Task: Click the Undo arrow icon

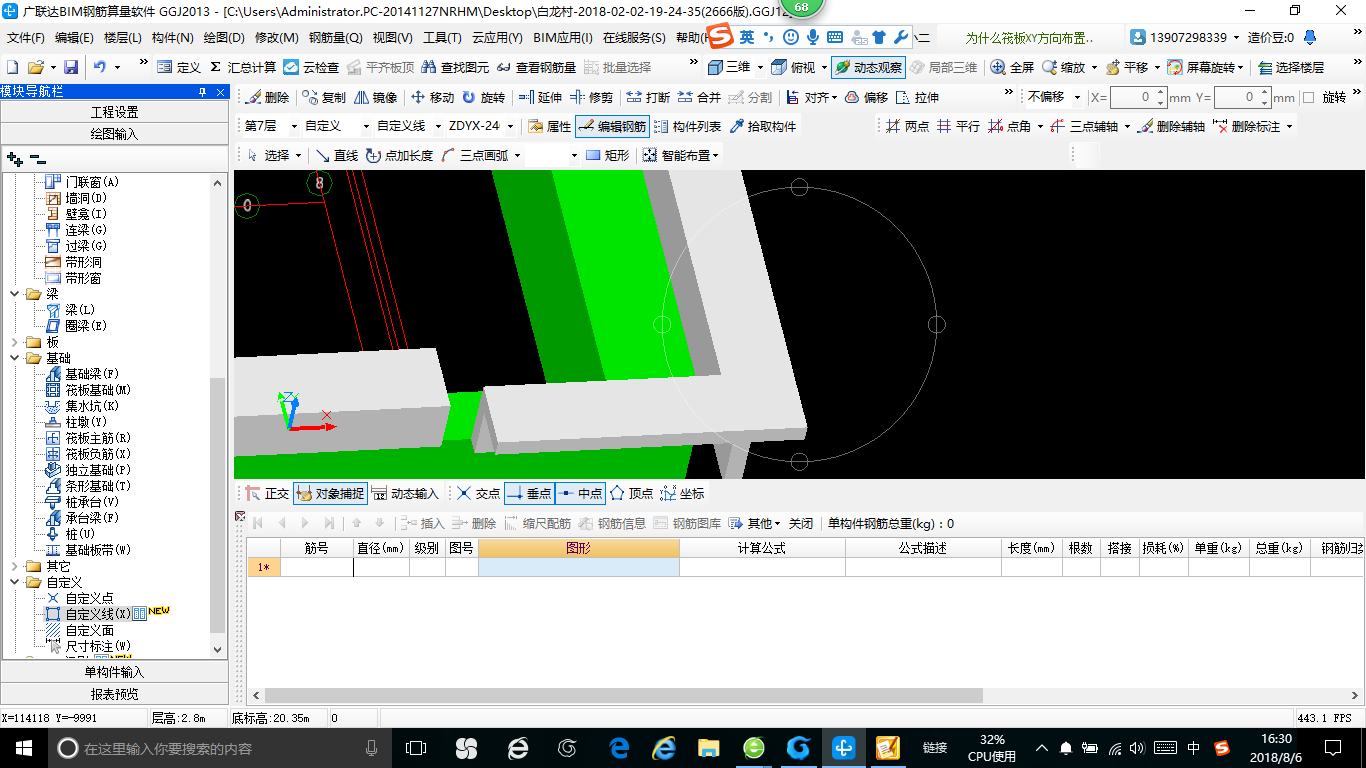Action: point(100,67)
